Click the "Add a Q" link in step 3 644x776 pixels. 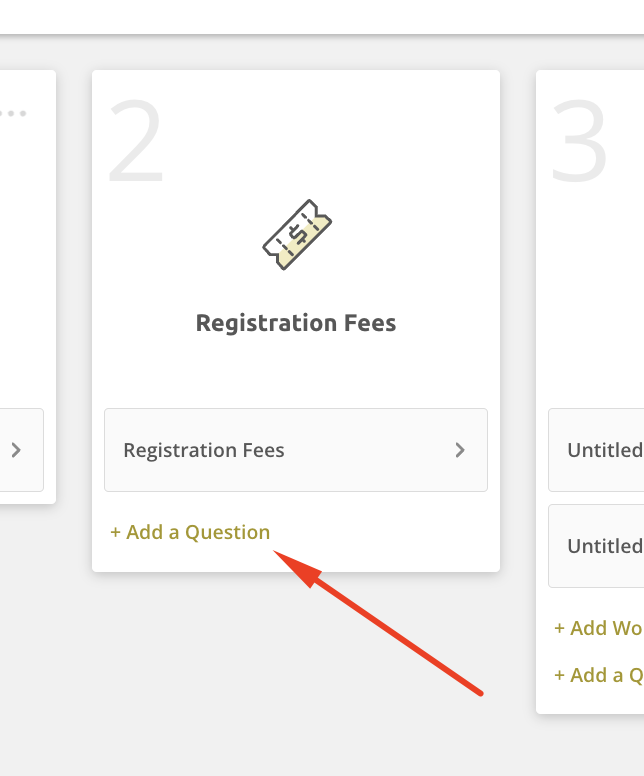598,675
